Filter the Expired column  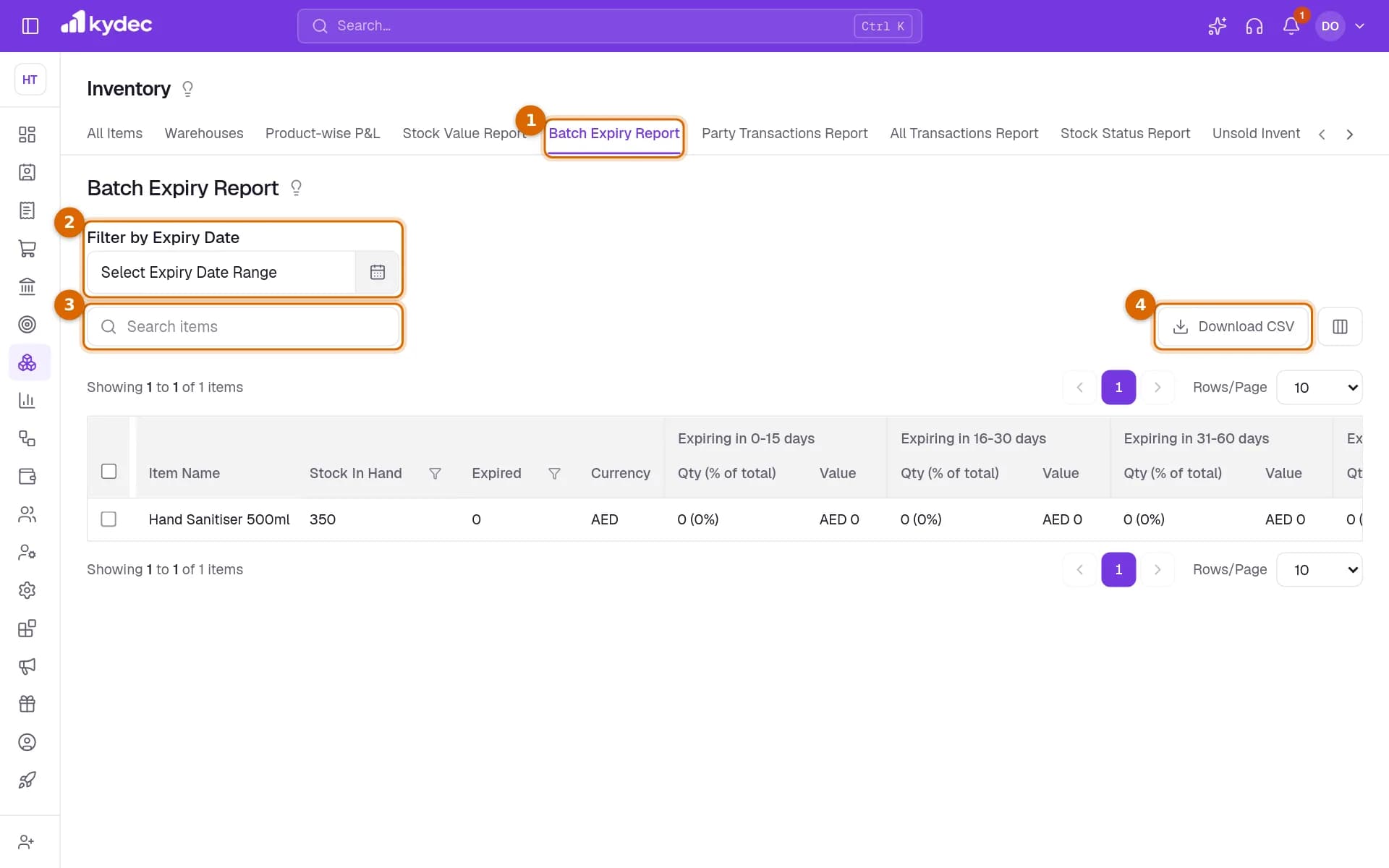554,473
